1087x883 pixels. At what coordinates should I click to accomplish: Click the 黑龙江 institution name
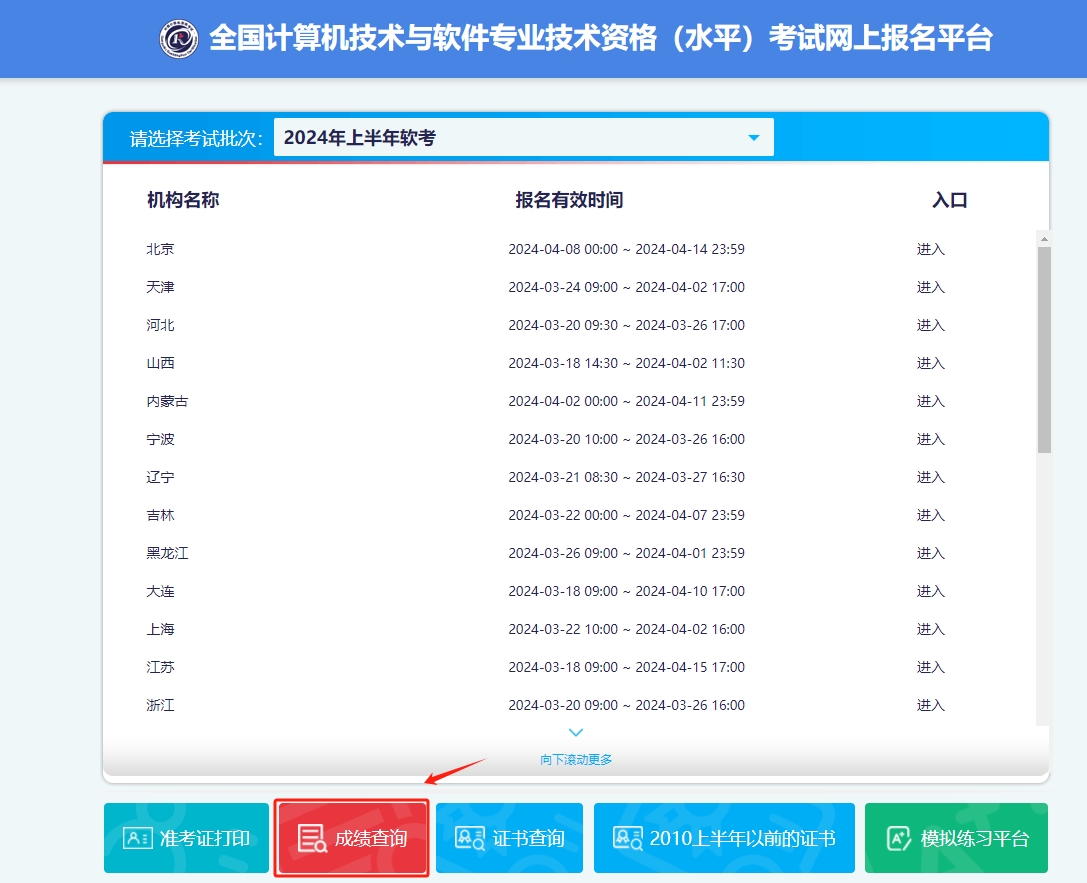point(167,554)
